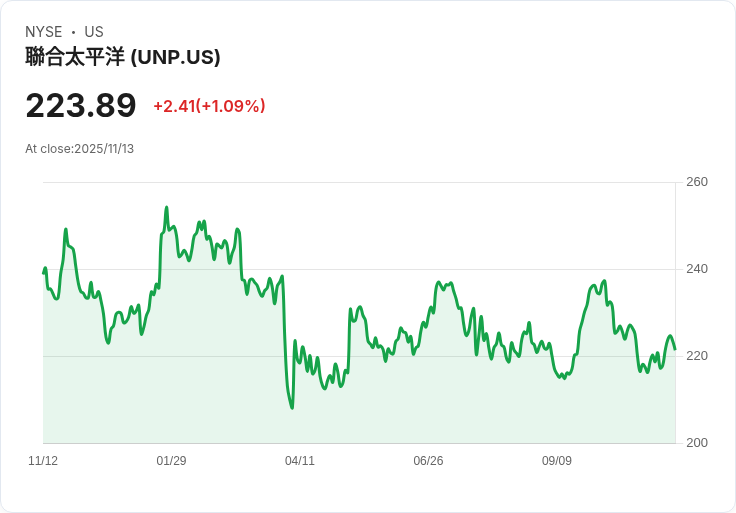Click the At close date text
Viewport: 736px width, 513px height.
80,149
